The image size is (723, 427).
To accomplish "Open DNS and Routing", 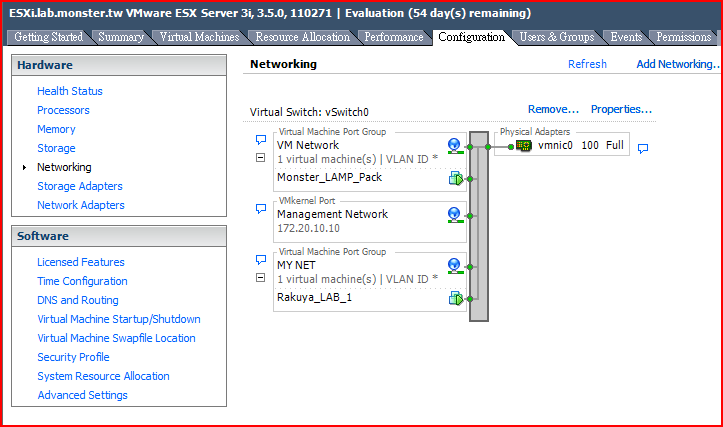I will tap(77, 300).
